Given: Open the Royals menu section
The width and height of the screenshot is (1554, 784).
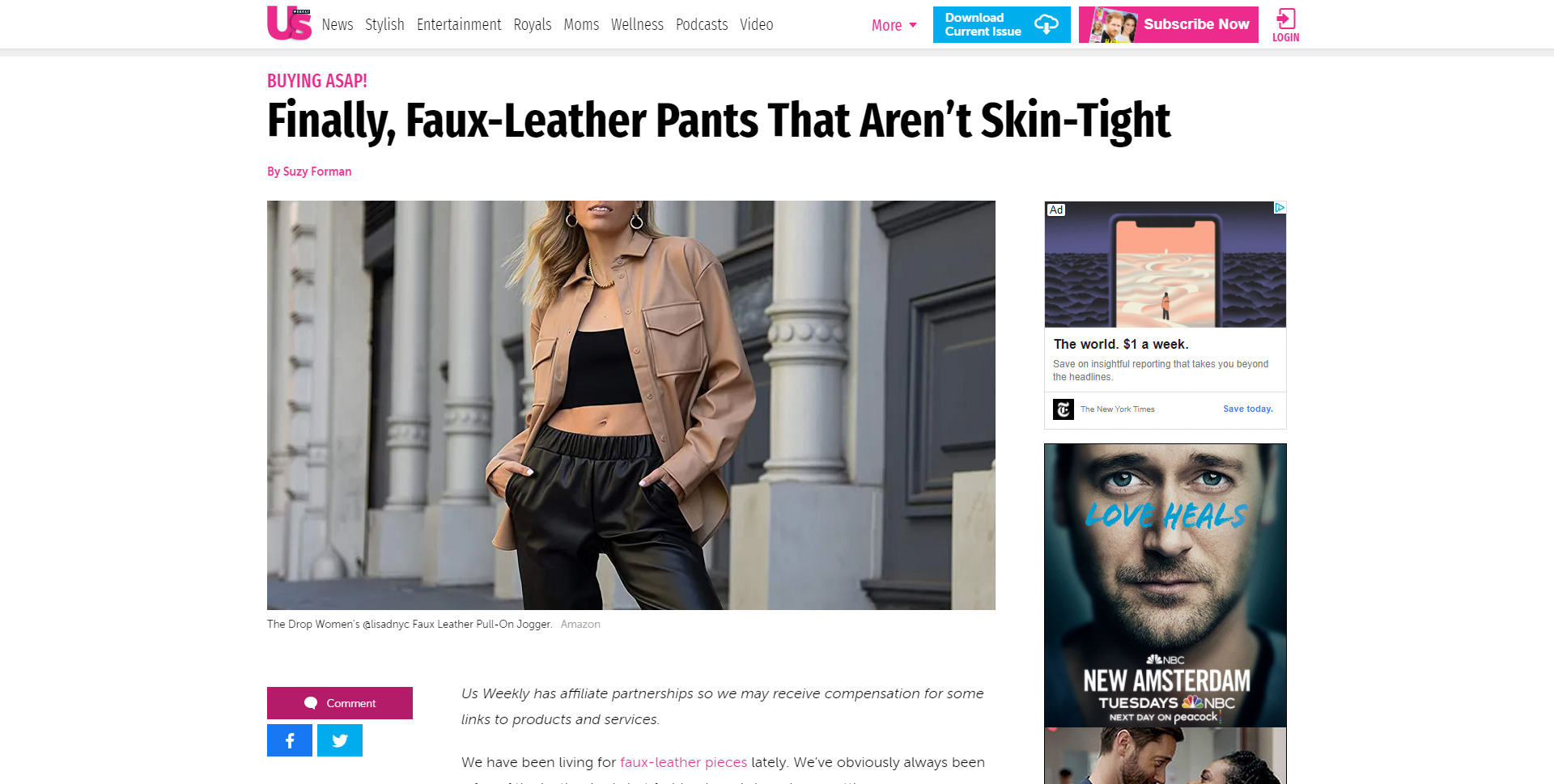Looking at the screenshot, I should pyautogui.click(x=533, y=25).
